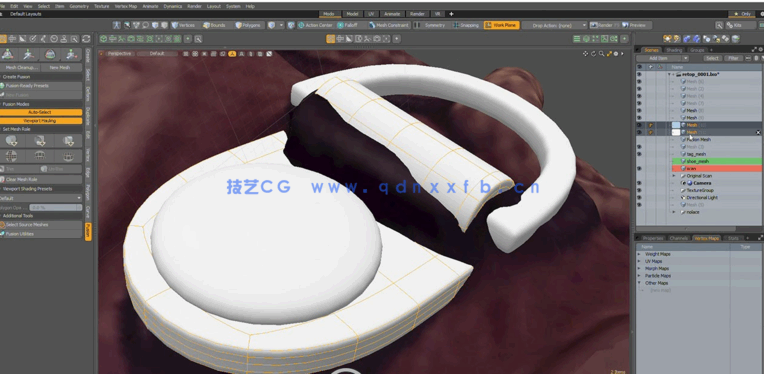Open the Add Item dropdown arrow
The image size is (764, 374).
686,58
